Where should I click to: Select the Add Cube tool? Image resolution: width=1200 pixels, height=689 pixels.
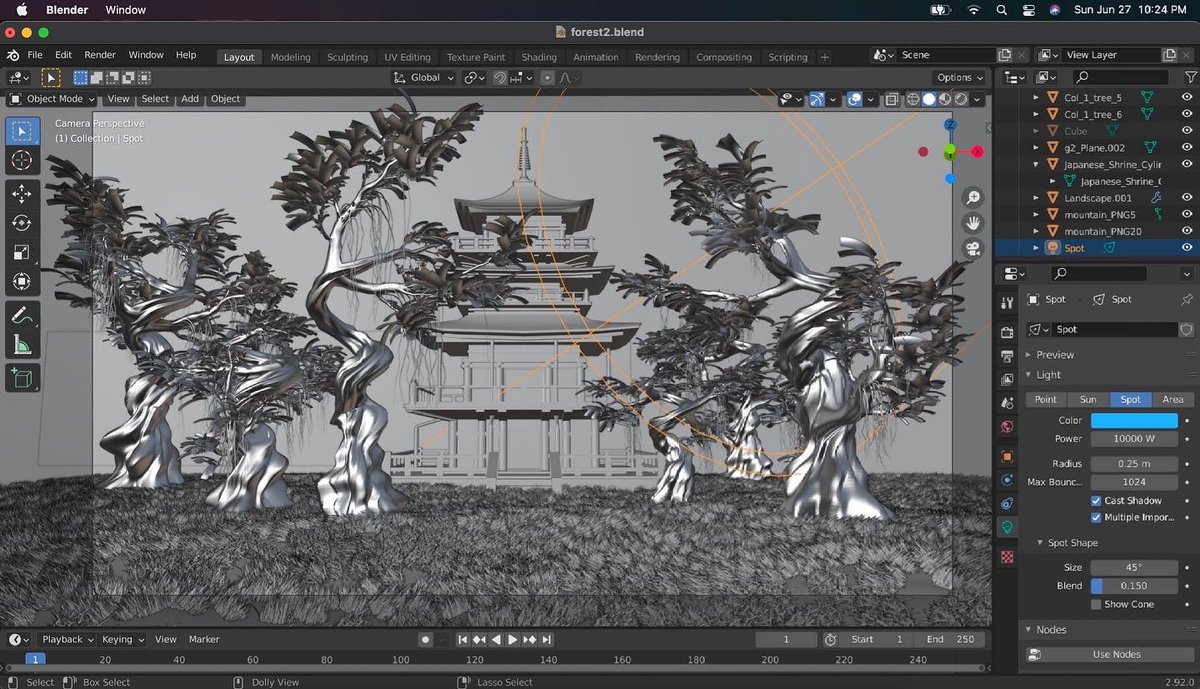22,378
